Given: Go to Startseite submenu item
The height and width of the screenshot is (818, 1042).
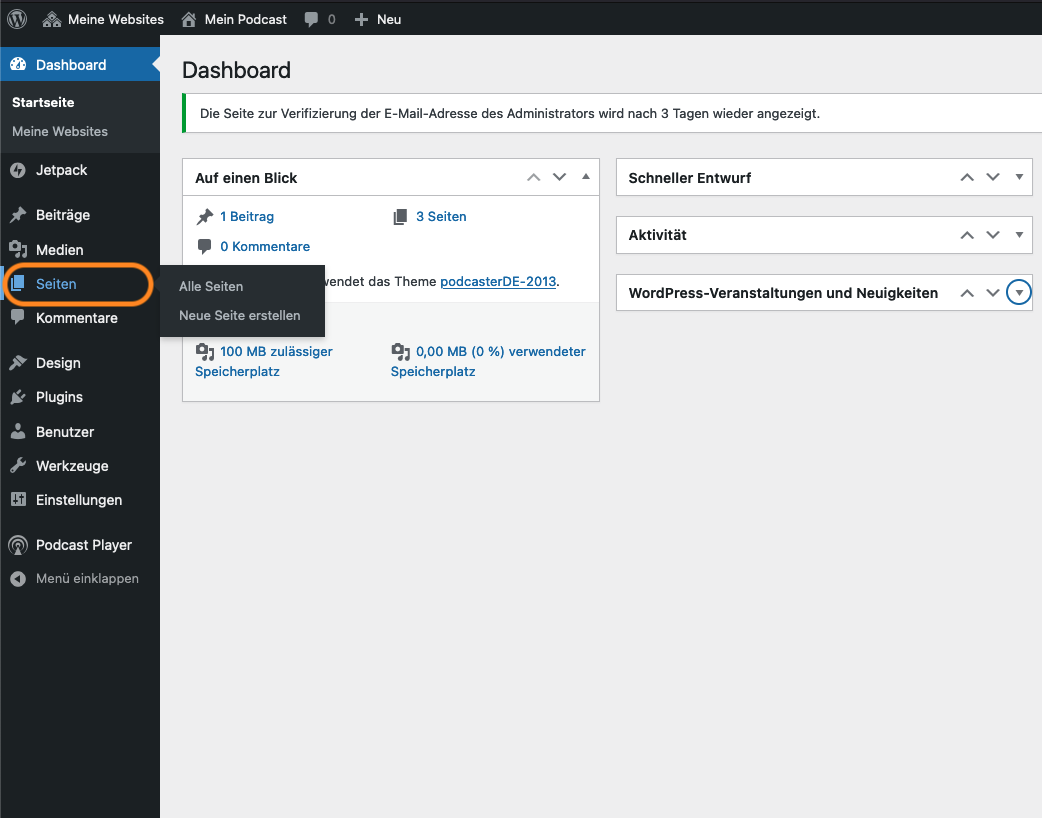Looking at the screenshot, I should 43,102.
